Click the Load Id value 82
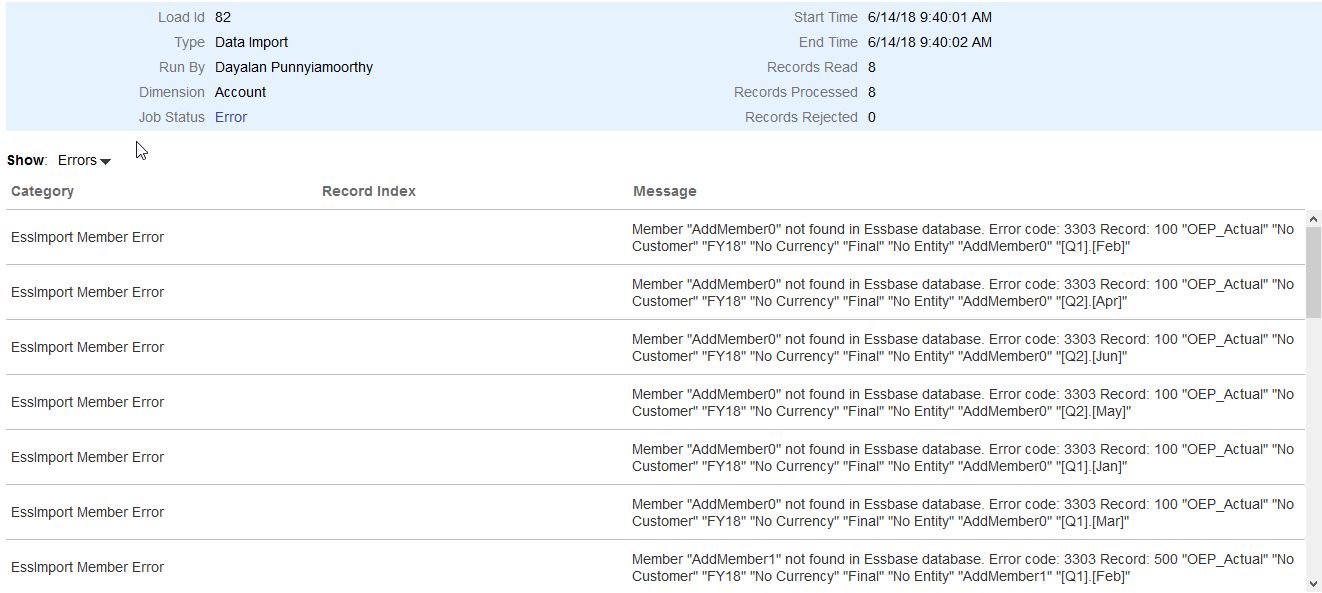 tap(222, 17)
